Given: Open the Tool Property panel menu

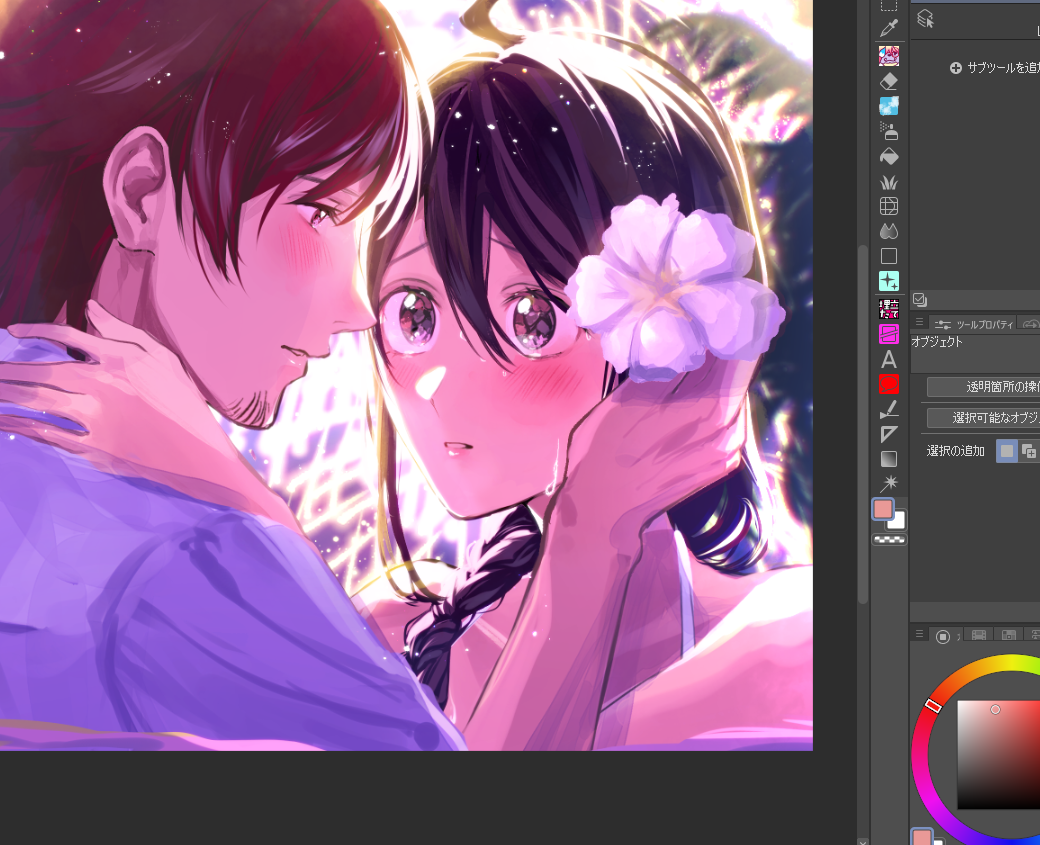Looking at the screenshot, I should tap(919, 323).
